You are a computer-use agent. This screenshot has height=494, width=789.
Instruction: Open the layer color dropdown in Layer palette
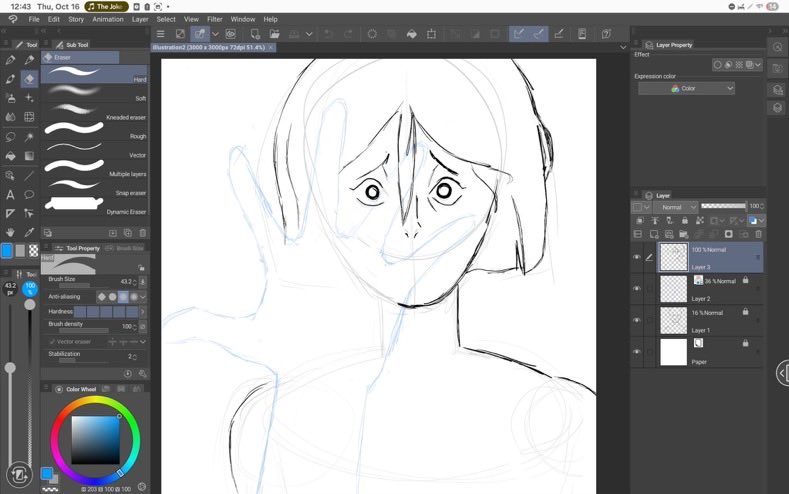pyautogui.click(x=761, y=220)
